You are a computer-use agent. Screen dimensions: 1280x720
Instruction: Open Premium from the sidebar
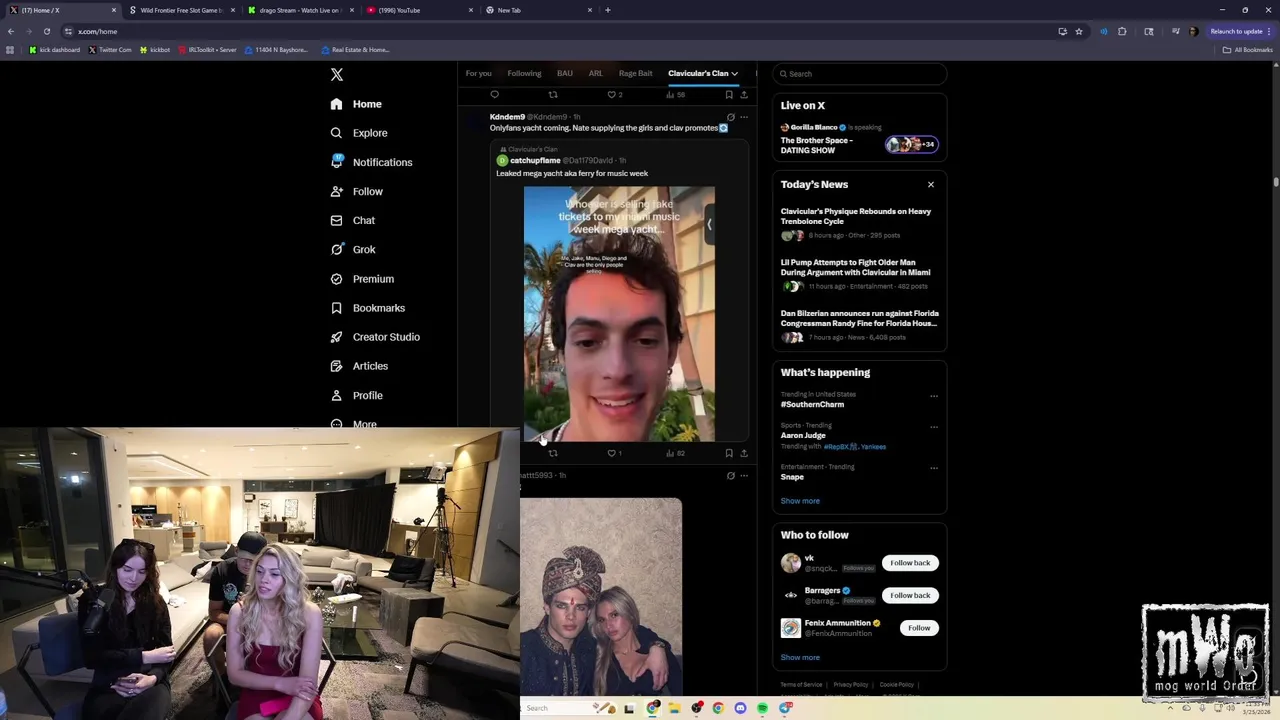tap(361, 279)
